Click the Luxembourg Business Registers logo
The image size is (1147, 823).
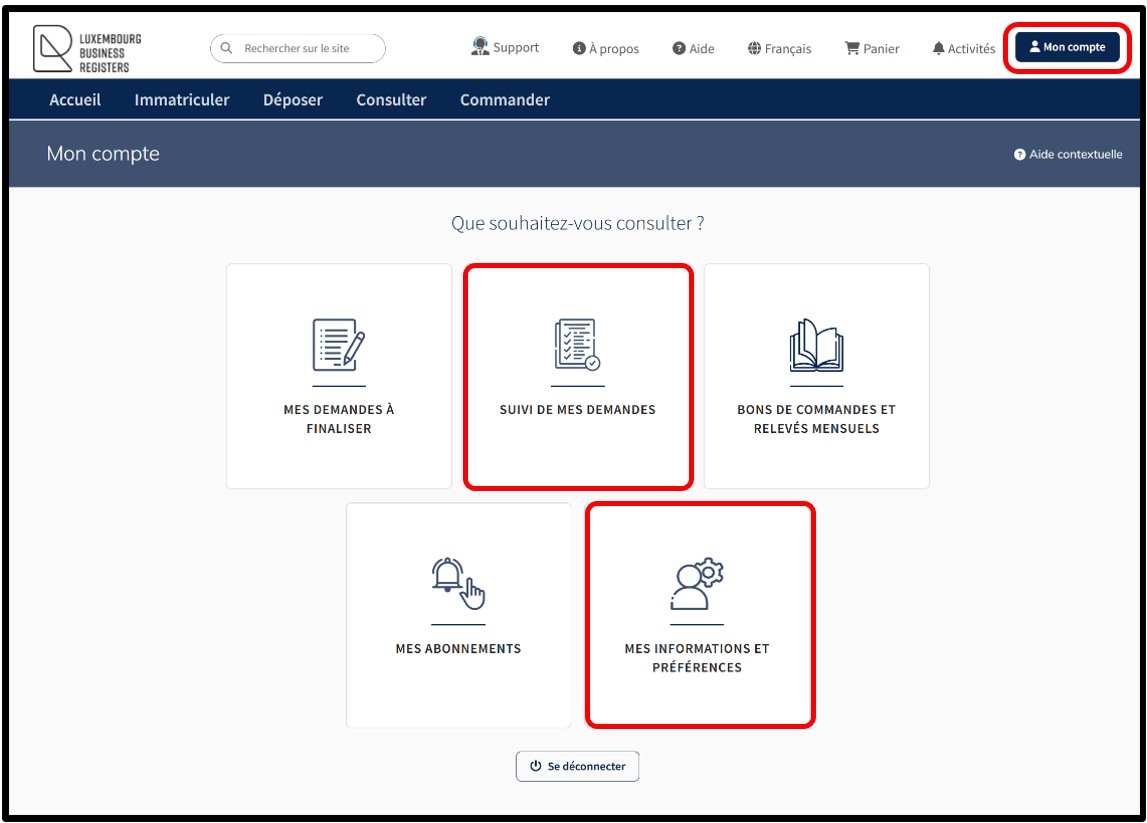coord(88,50)
